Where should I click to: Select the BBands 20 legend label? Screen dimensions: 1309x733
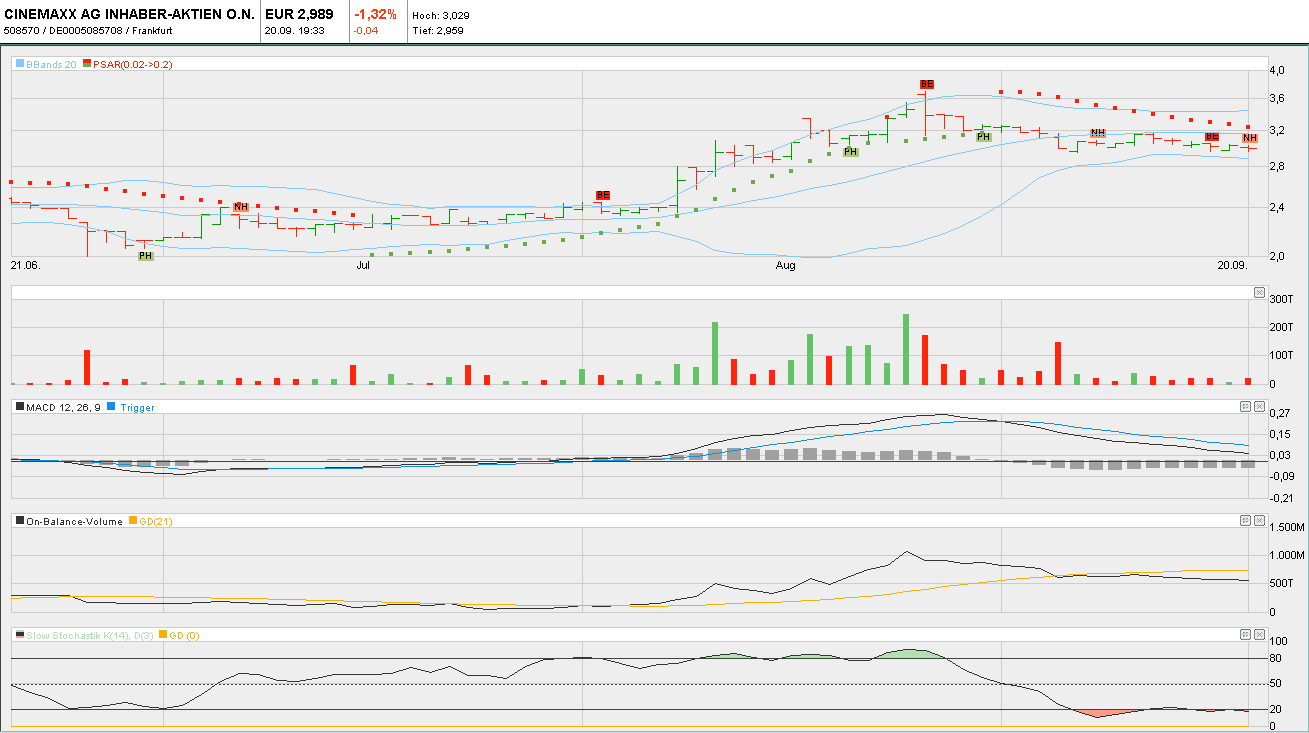pos(51,64)
